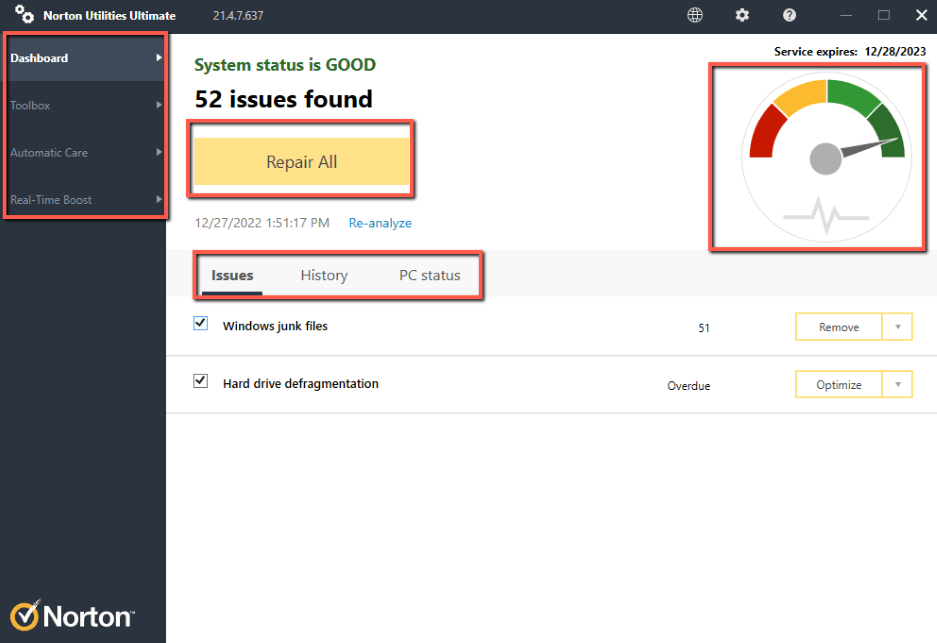Click the version number 21.4.7.637
937x643 pixels.
tap(238, 16)
